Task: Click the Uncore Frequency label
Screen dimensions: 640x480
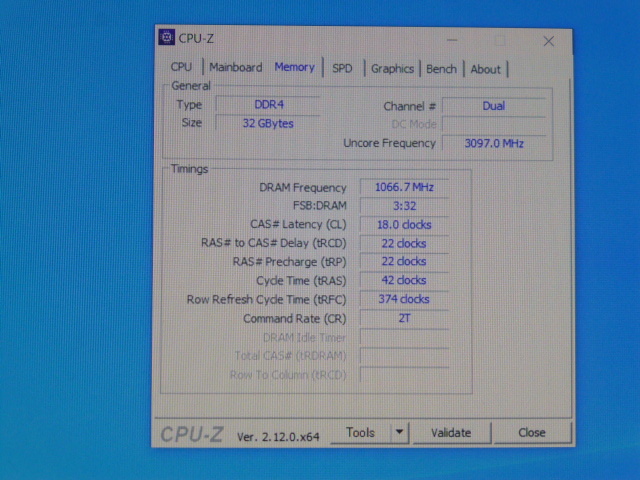Action: pyautogui.click(x=389, y=143)
